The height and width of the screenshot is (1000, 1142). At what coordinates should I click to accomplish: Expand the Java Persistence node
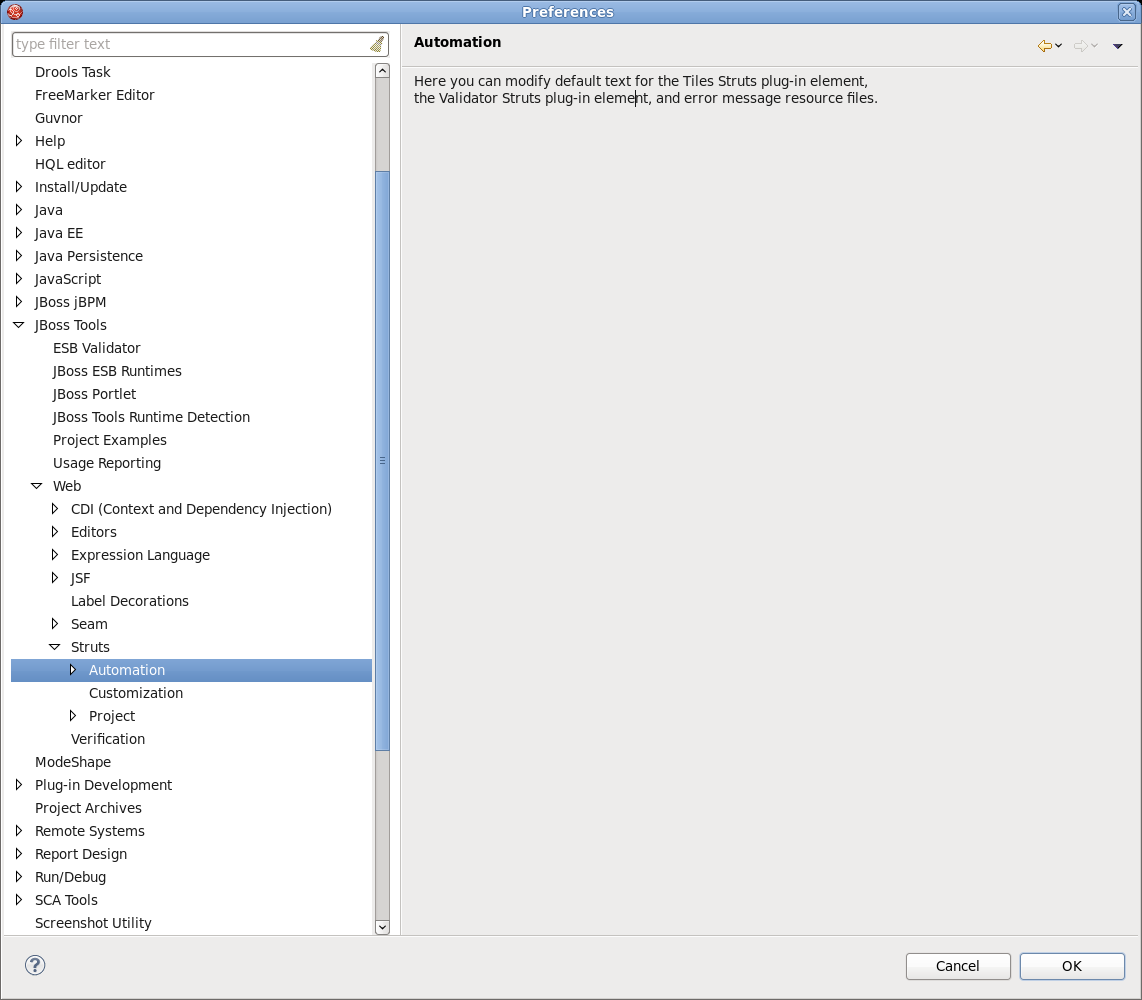point(19,256)
